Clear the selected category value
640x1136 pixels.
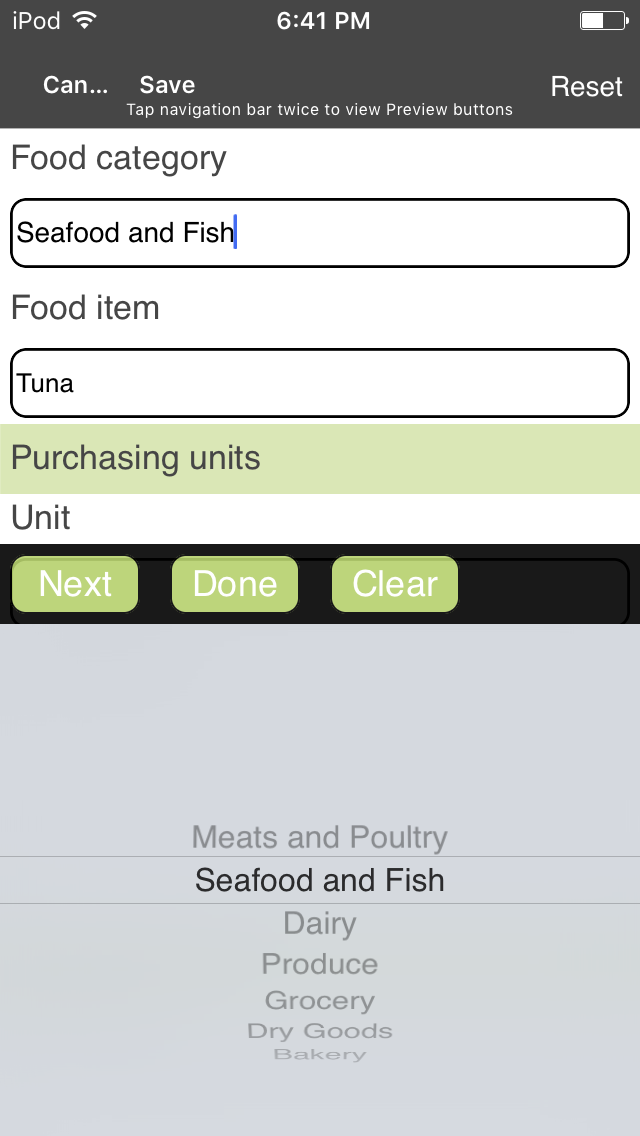[x=395, y=584]
